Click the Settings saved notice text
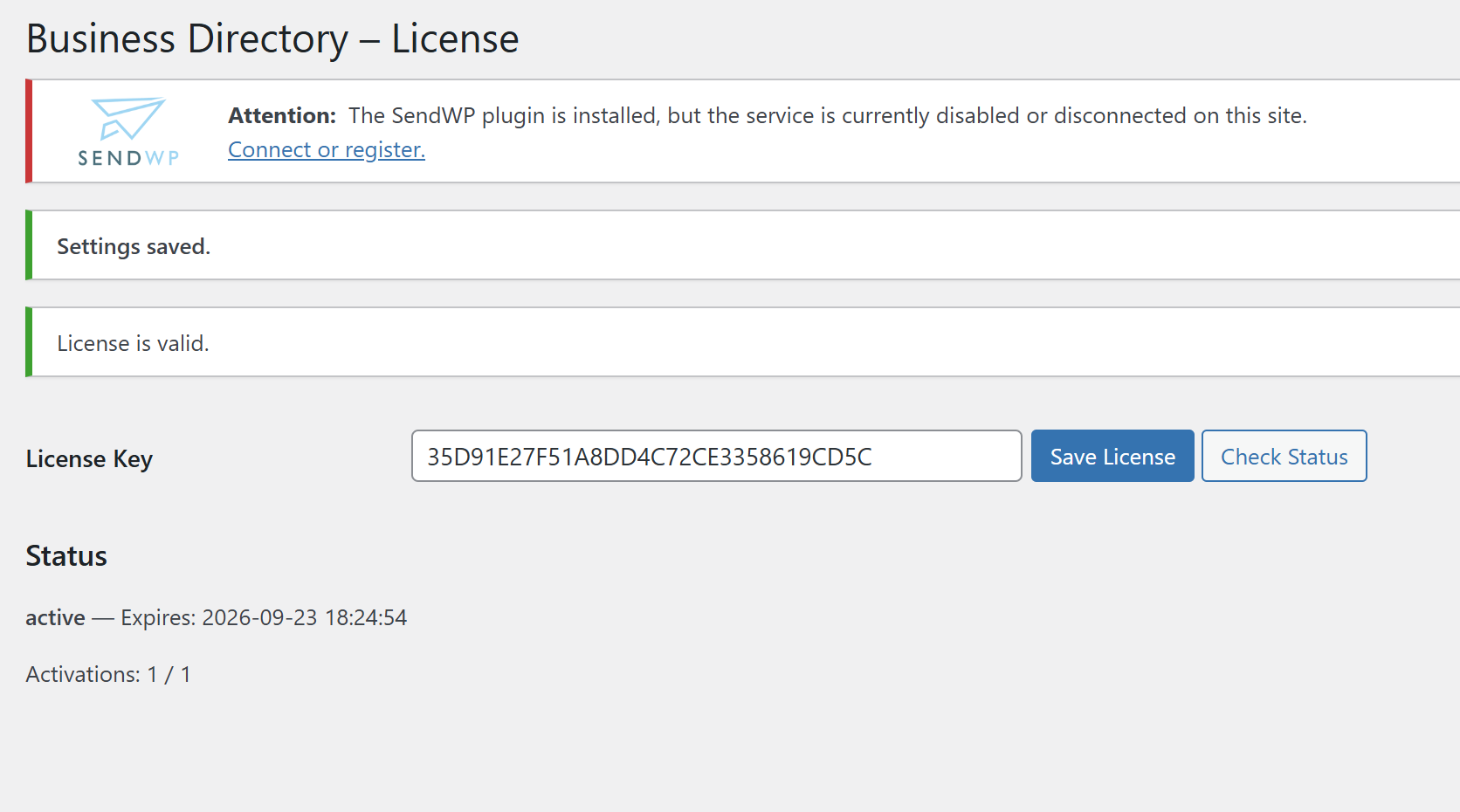Screen dimensions: 1460x812 [134, 247]
